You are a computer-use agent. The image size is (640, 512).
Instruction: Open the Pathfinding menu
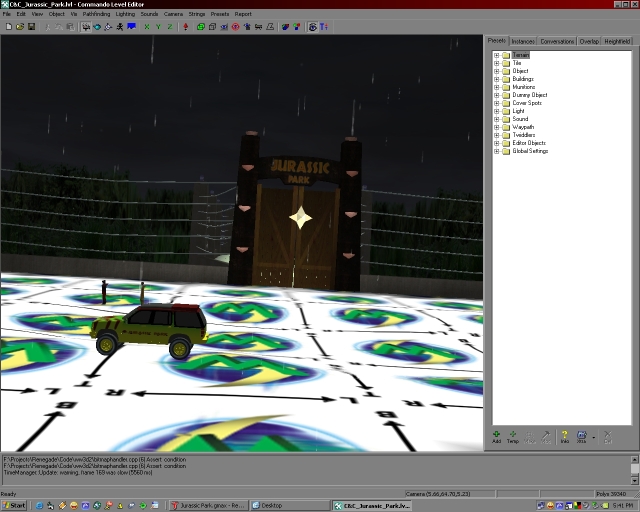click(96, 15)
